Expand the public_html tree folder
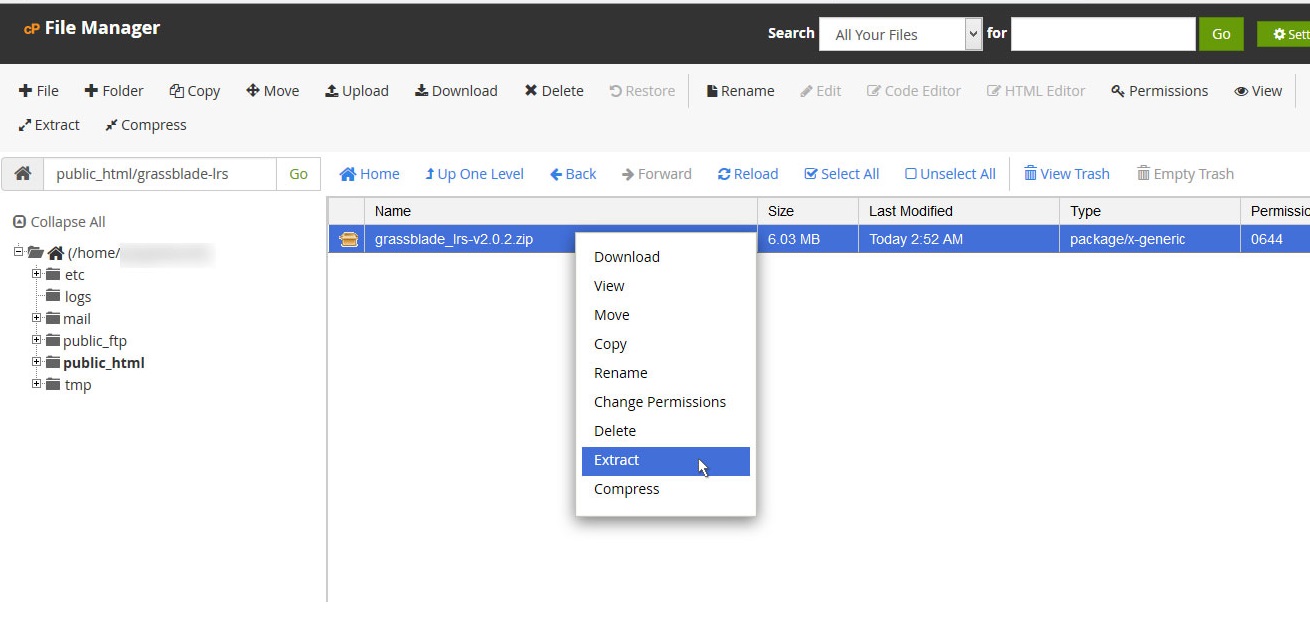Viewport: 1310px width, 620px height. (37, 363)
